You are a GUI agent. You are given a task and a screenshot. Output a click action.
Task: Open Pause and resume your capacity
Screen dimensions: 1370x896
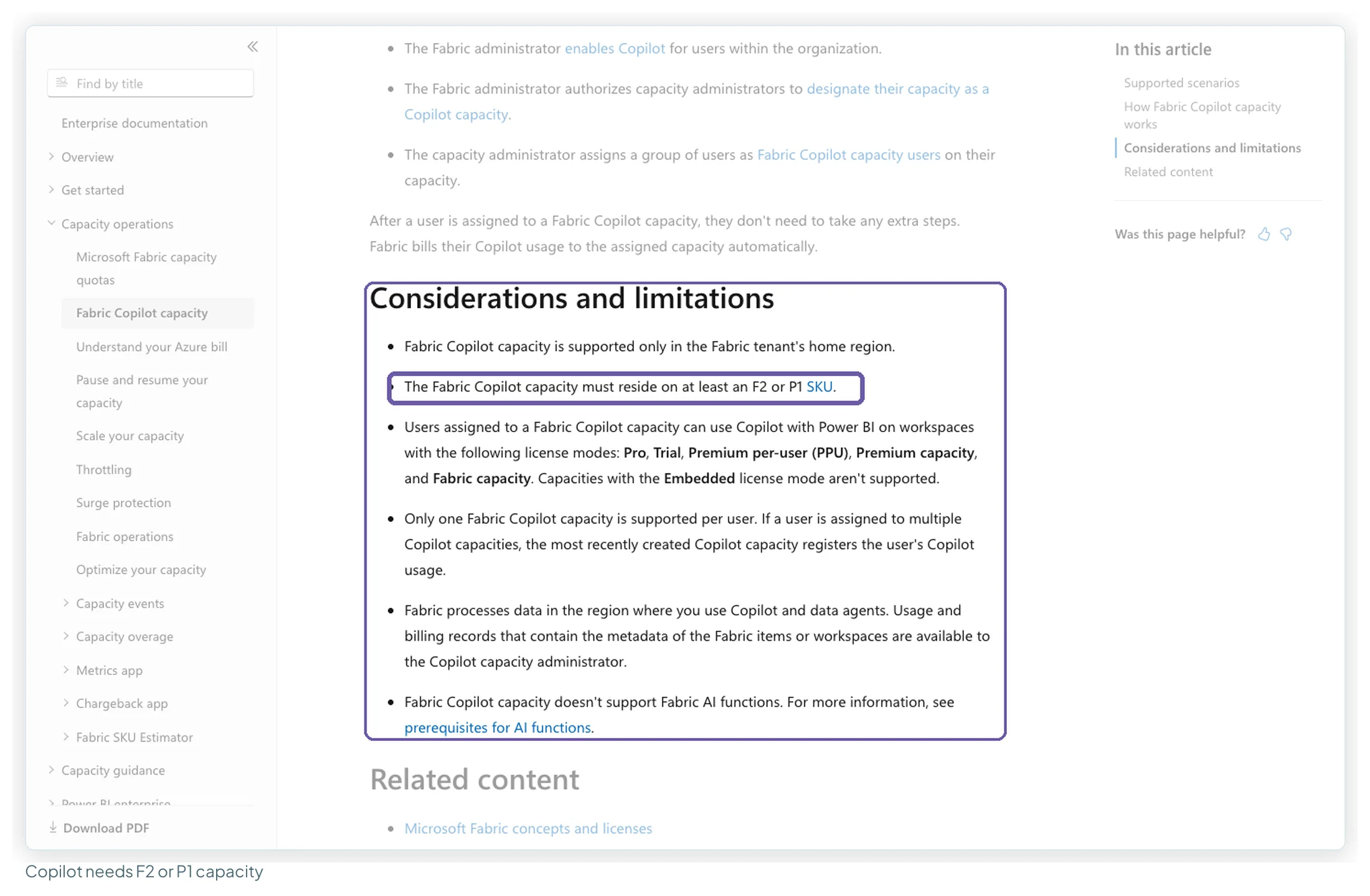point(142,391)
